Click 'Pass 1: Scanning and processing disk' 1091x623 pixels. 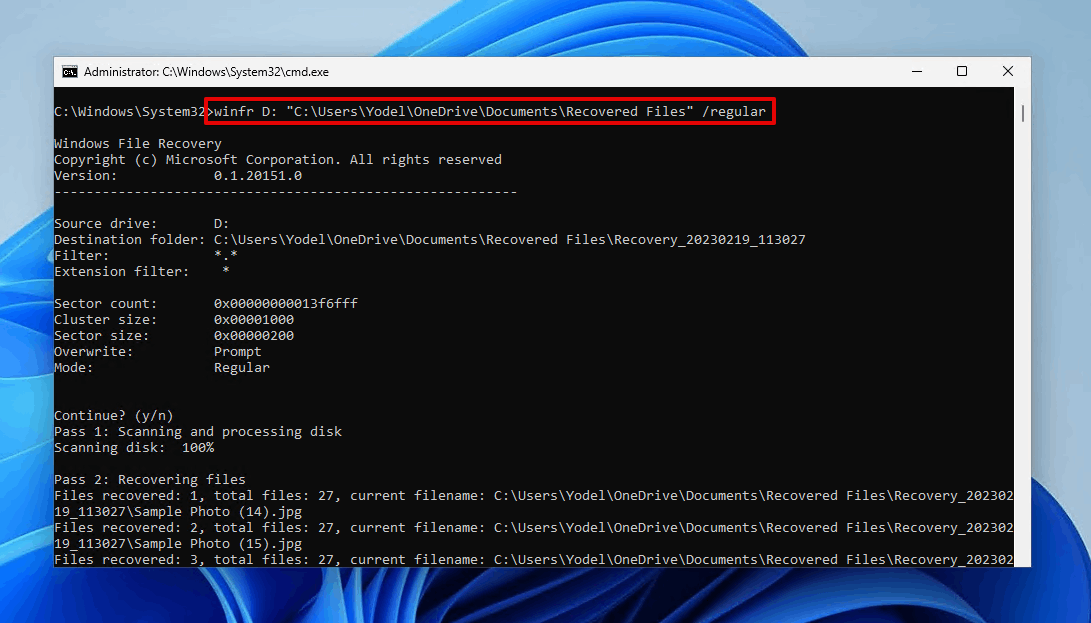pyautogui.click(x=198, y=432)
